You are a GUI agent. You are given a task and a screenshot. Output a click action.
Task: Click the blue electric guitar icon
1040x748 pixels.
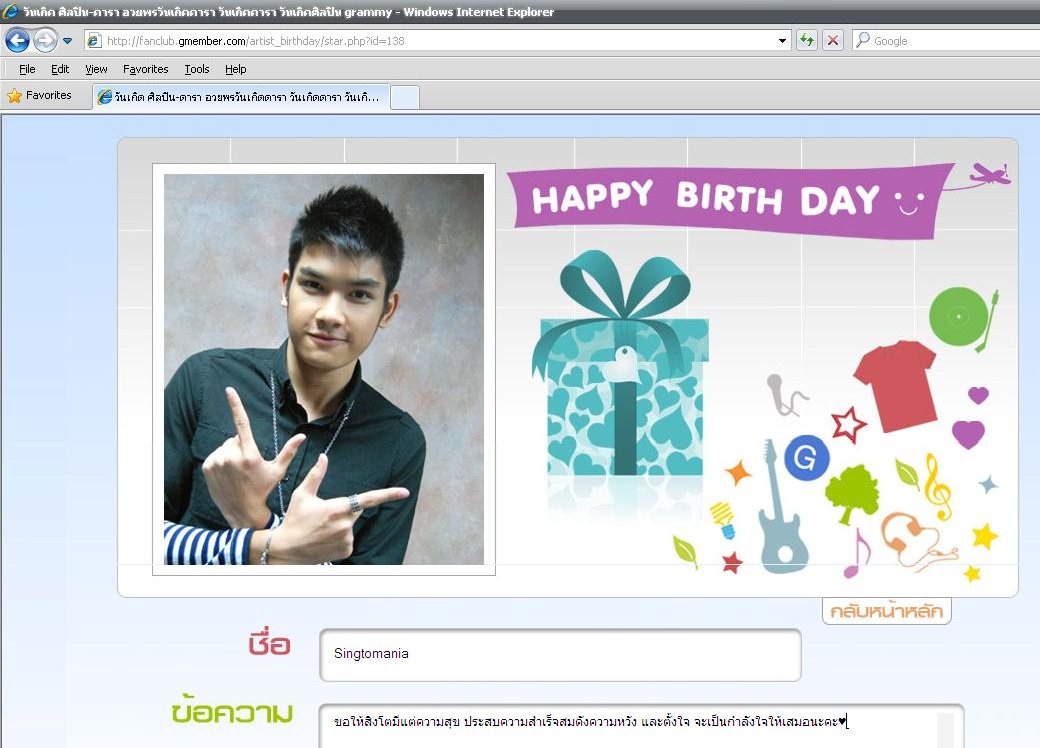[x=782, y=507]
